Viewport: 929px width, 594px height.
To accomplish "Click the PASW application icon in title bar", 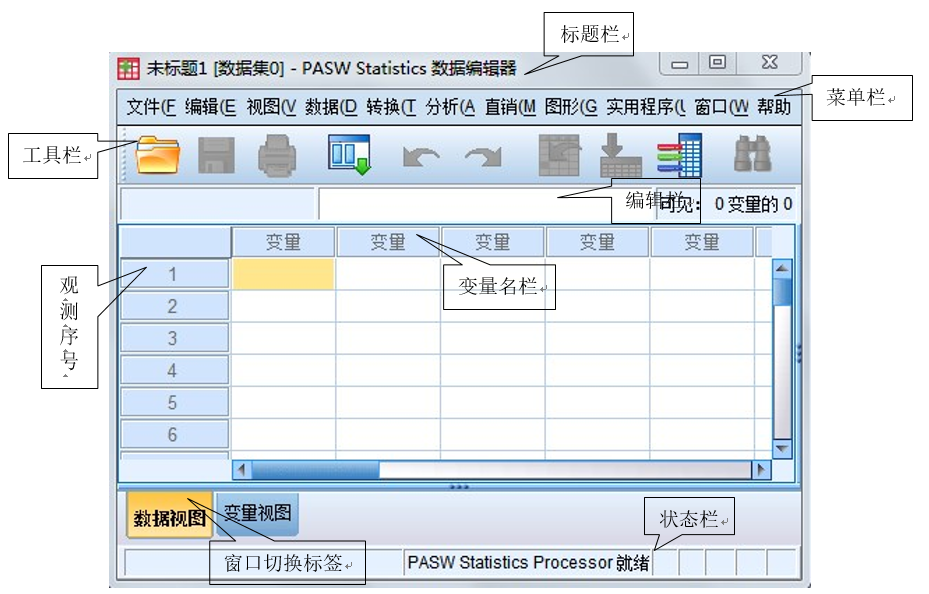I will [129, 69].
